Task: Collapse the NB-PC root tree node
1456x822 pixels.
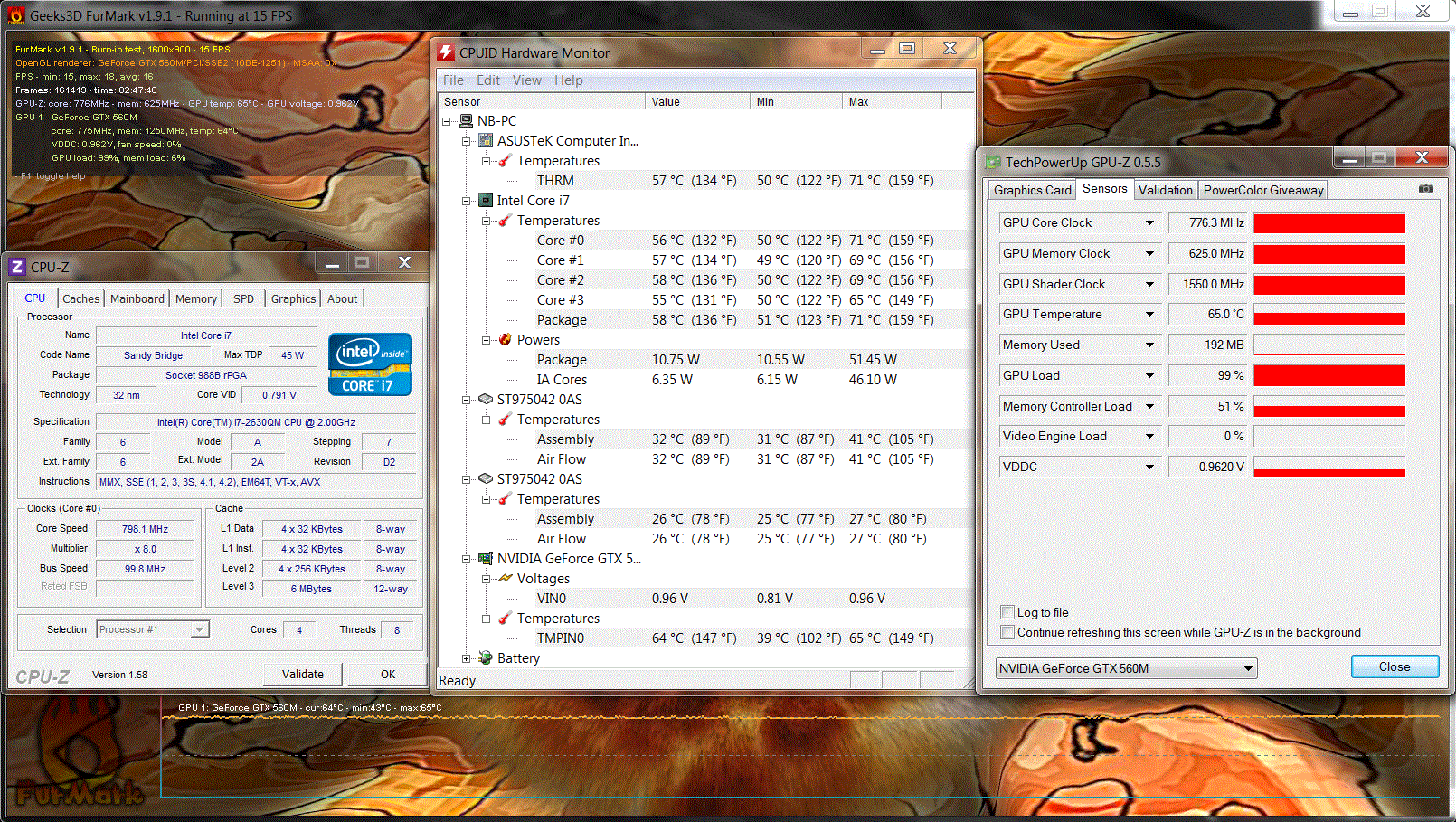Action: point(447,121)
